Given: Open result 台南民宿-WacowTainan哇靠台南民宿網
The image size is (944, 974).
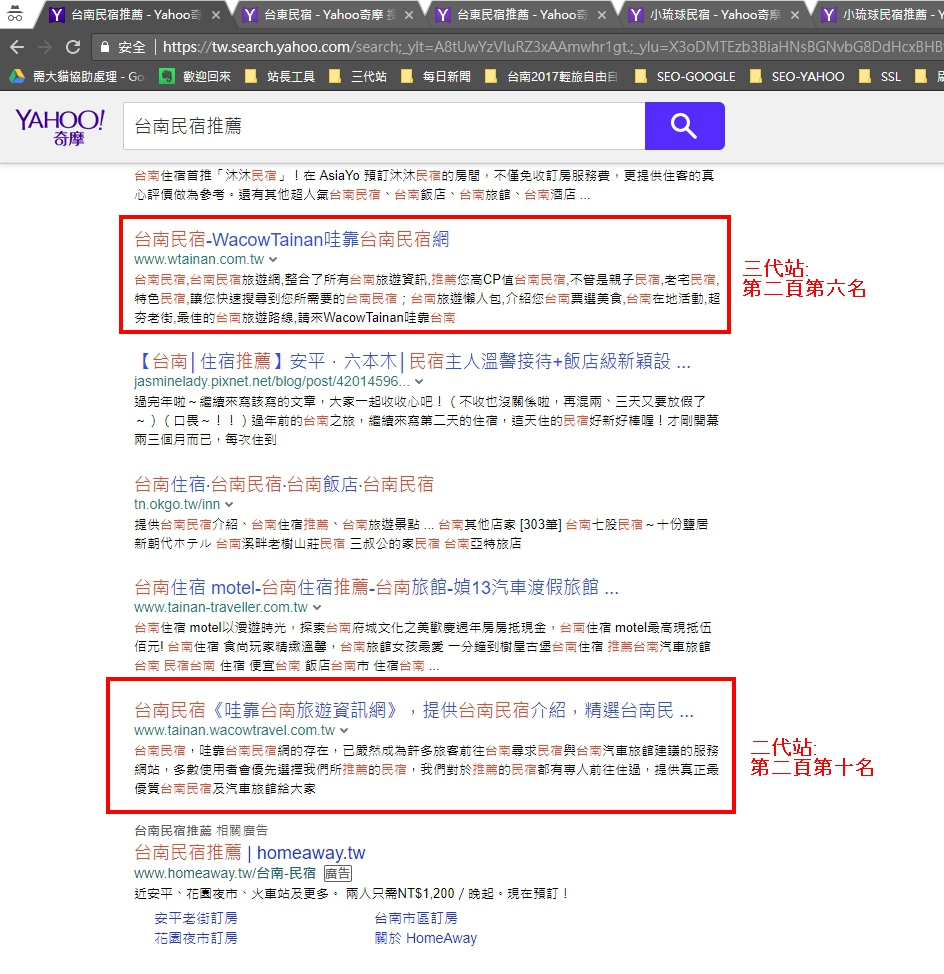Looking at the screenshot, I should tap(291, 239).
